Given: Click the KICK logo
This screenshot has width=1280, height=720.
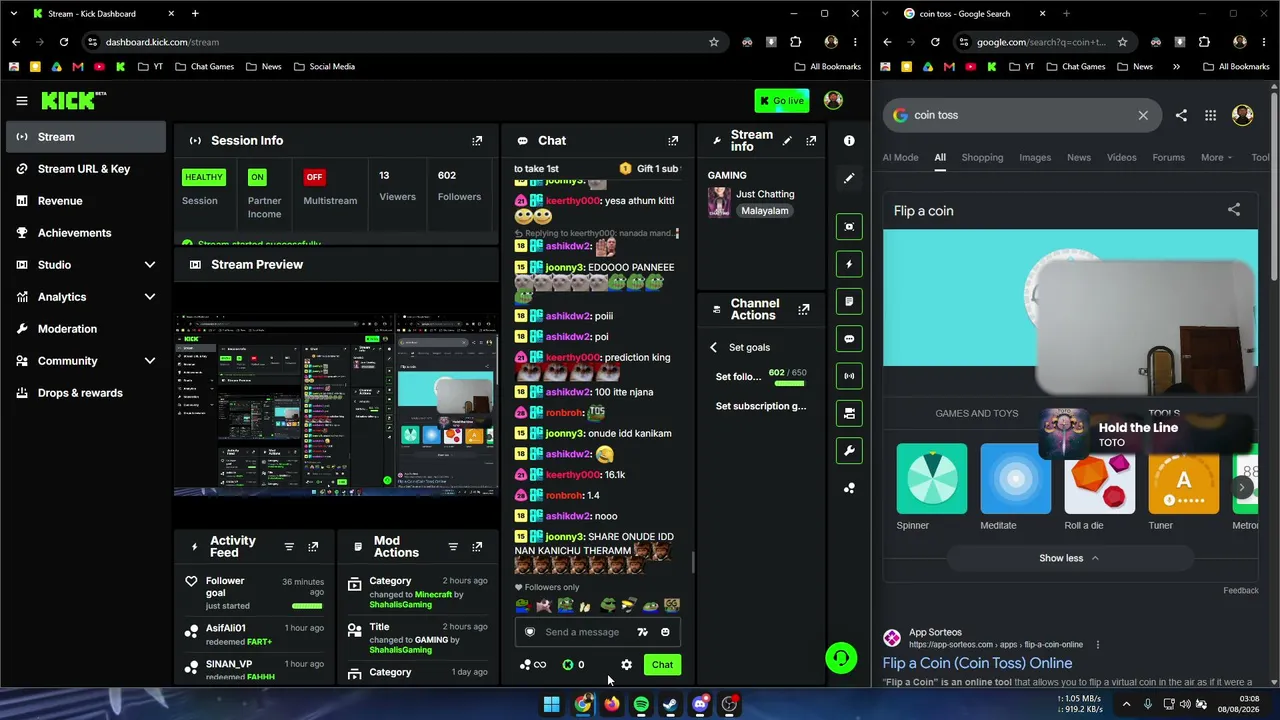Looking at the screenshot, I should point(73,100).
